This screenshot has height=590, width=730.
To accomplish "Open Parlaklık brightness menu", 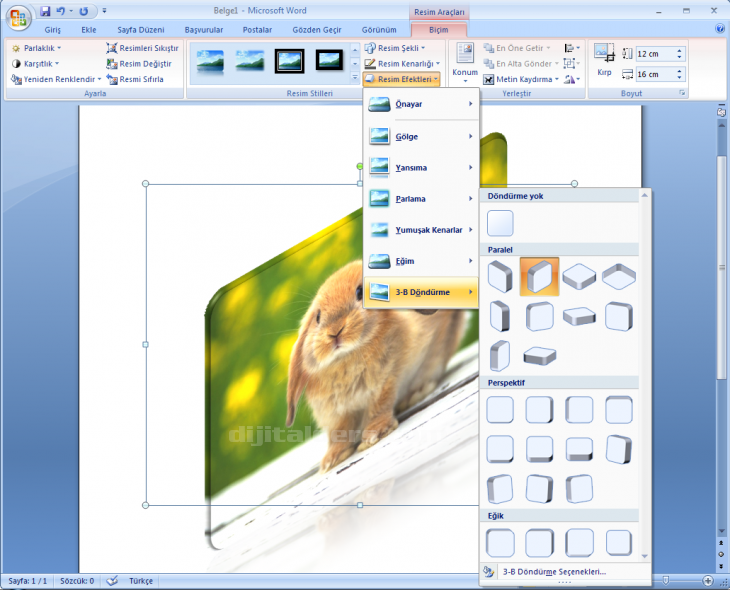I will click(36, 48).
